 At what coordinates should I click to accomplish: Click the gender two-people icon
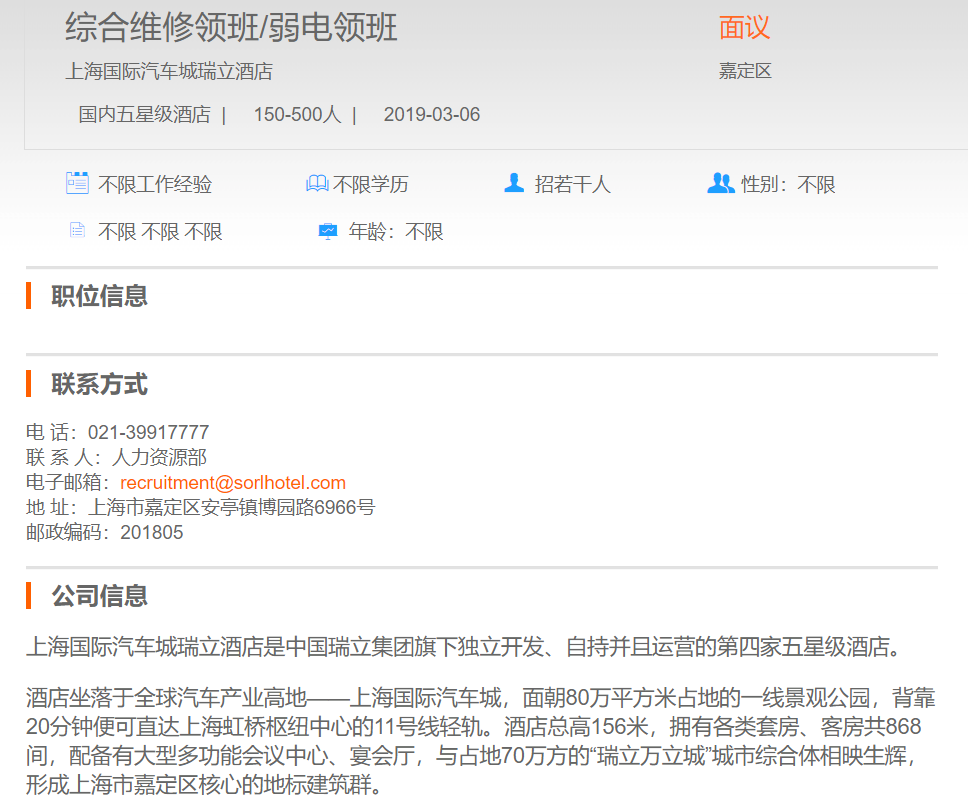click(720, 183)
